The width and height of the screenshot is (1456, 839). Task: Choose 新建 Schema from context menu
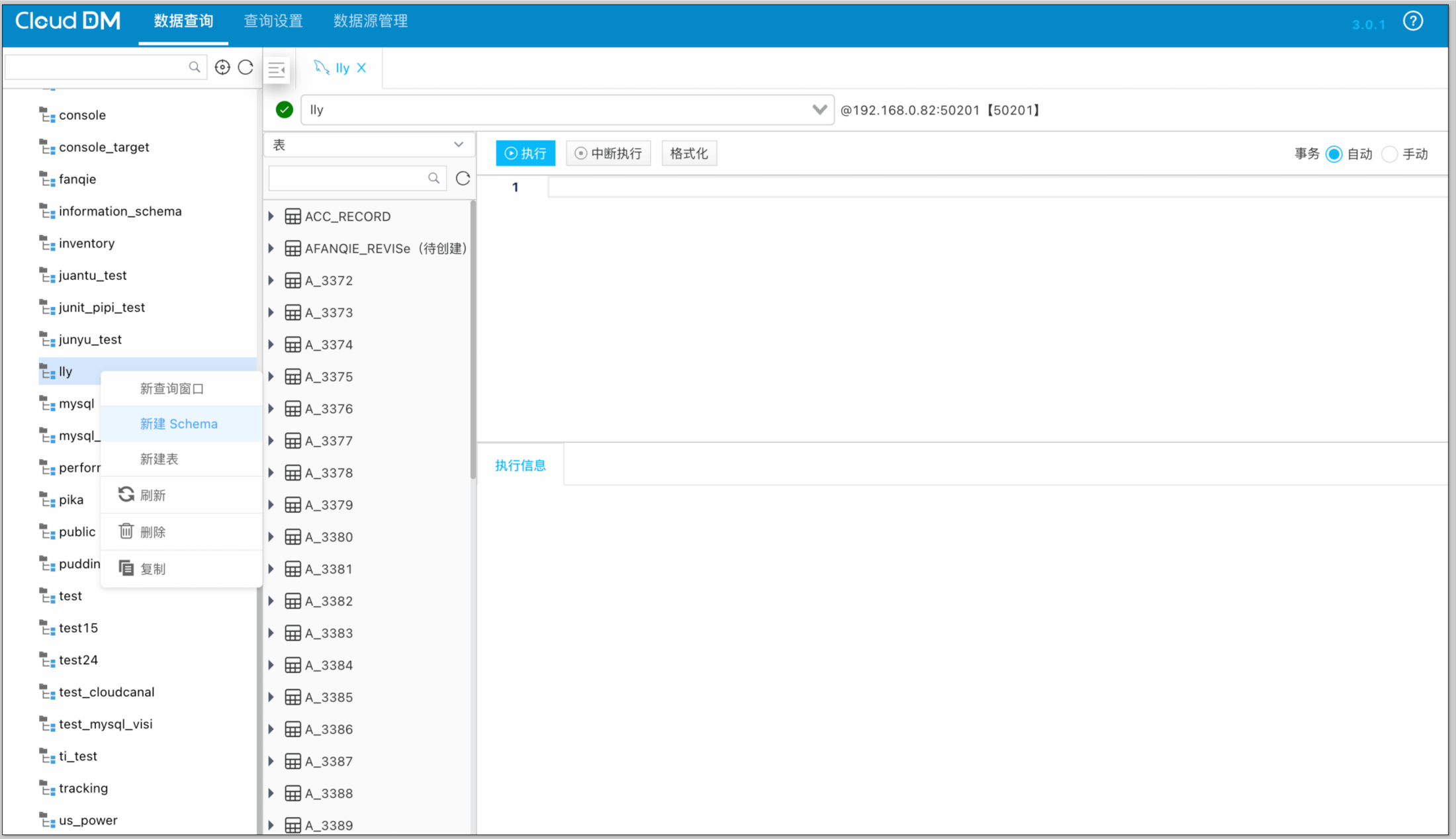tap(179, 423)
